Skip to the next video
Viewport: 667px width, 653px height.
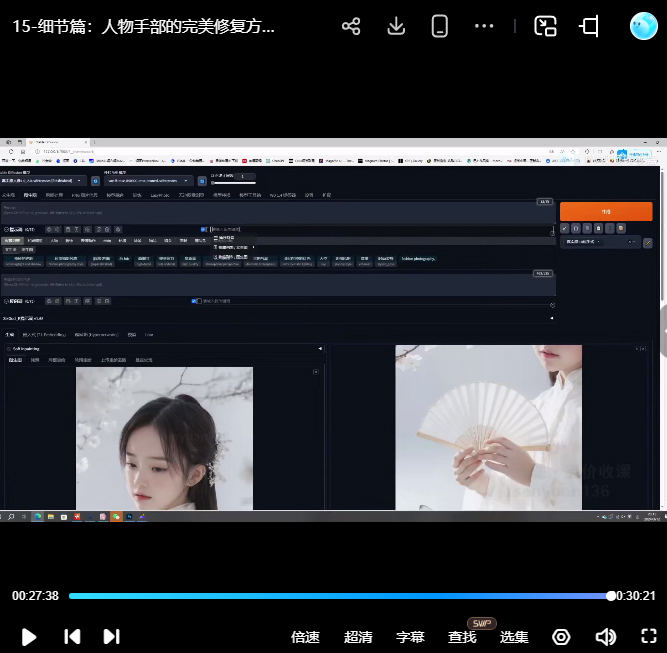(112, 636)
